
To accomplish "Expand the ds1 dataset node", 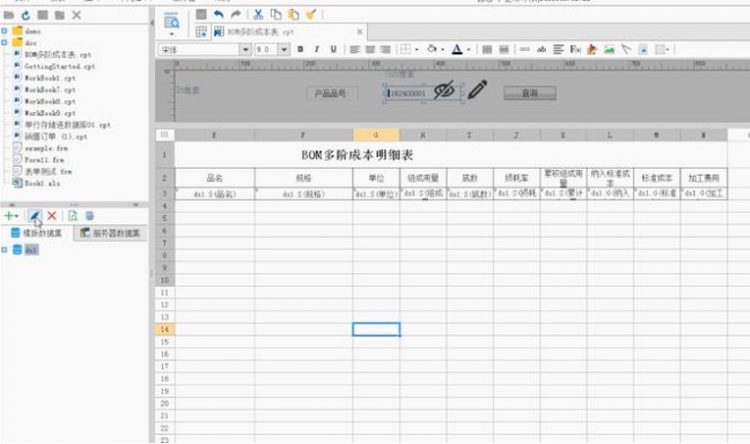I will 4,250.
